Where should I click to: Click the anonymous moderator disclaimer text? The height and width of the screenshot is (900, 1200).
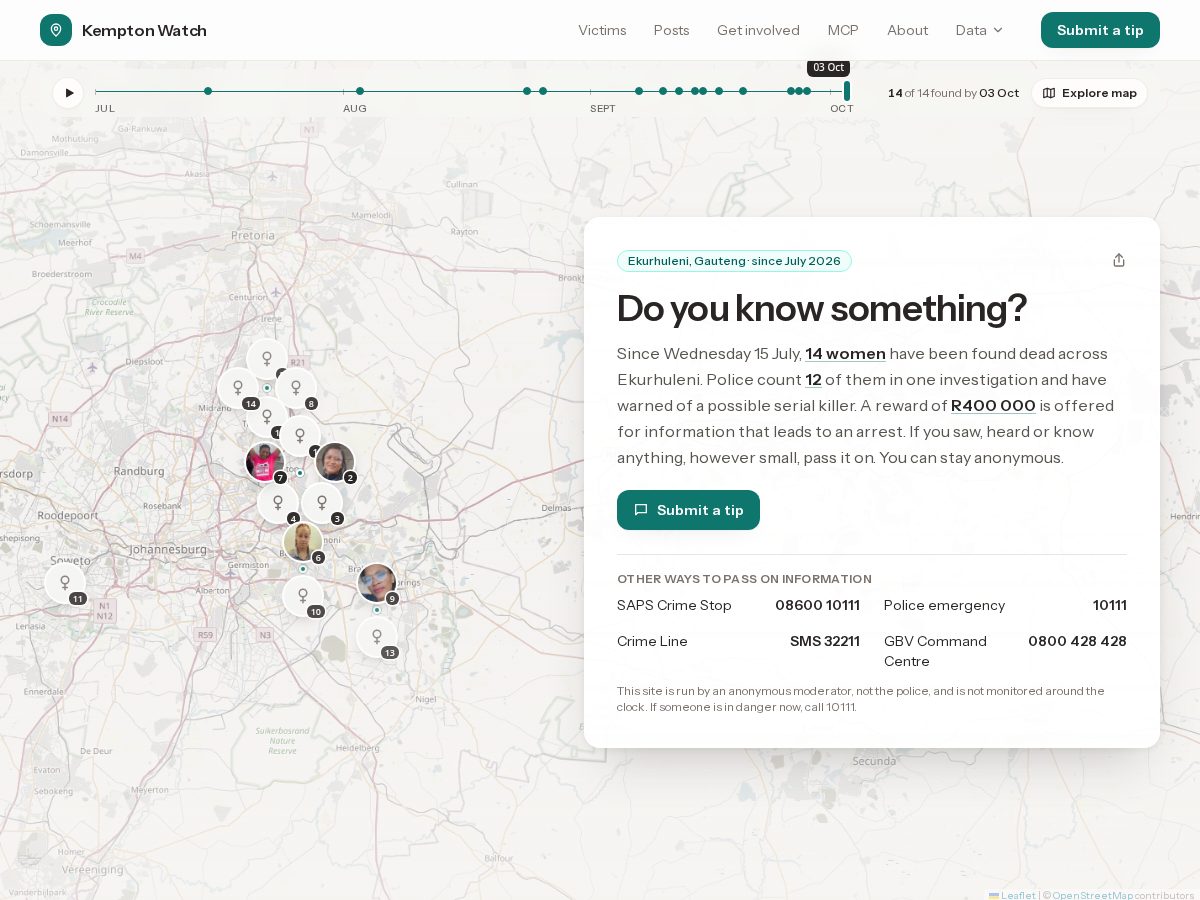coord(860,699)
